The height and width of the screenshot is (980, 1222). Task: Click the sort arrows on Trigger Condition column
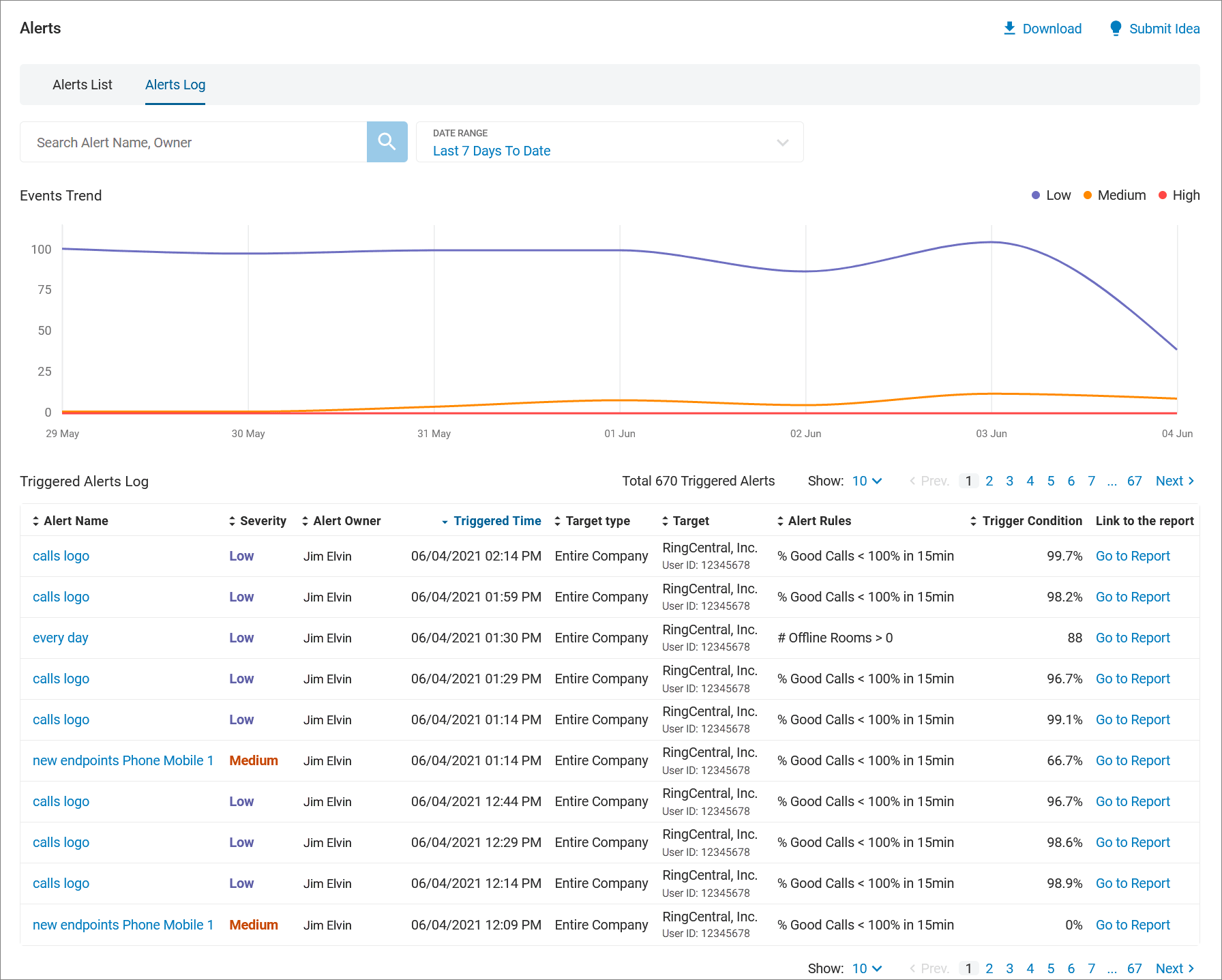974,520
